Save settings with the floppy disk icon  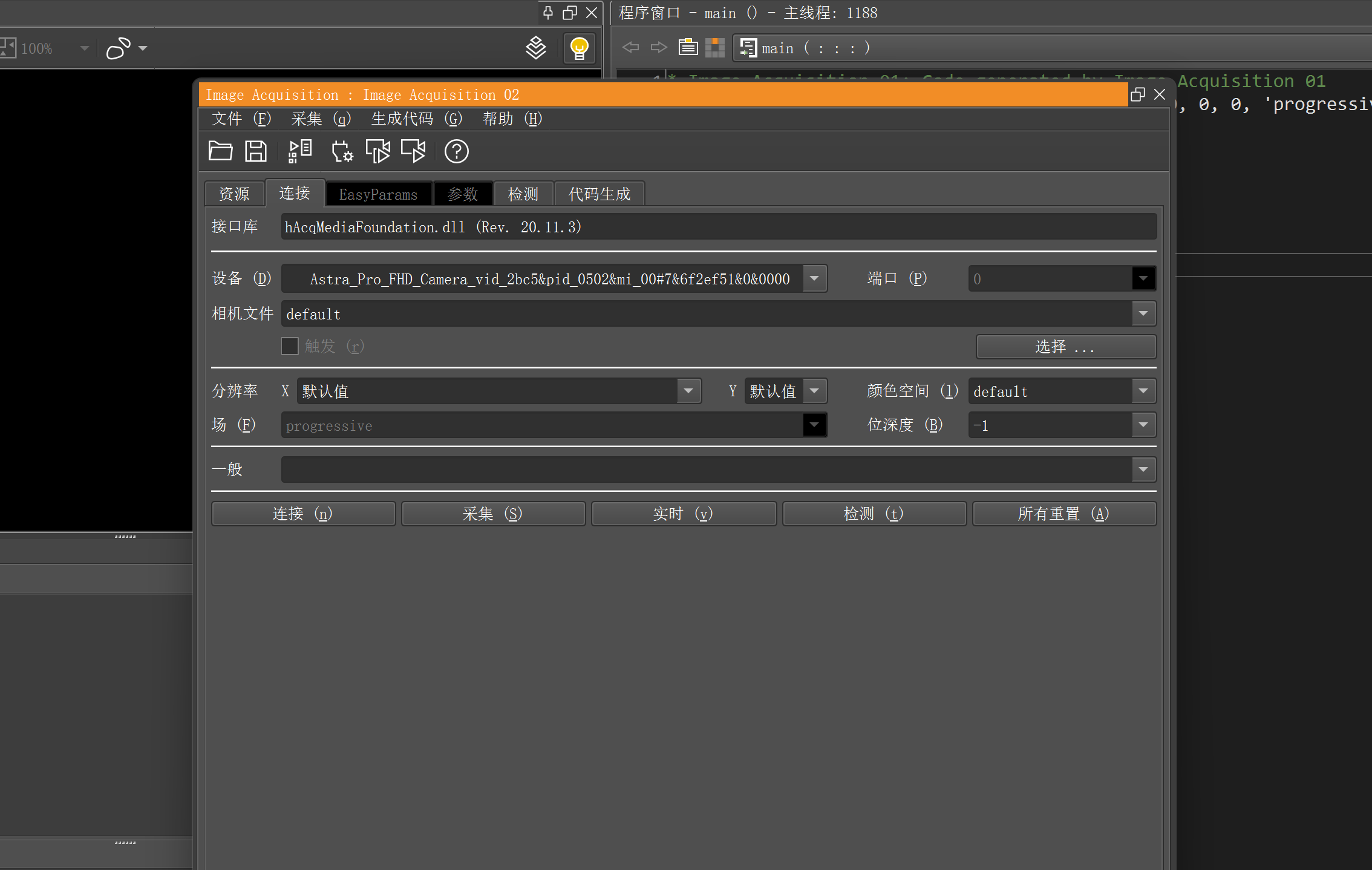(x=255, y=151)
